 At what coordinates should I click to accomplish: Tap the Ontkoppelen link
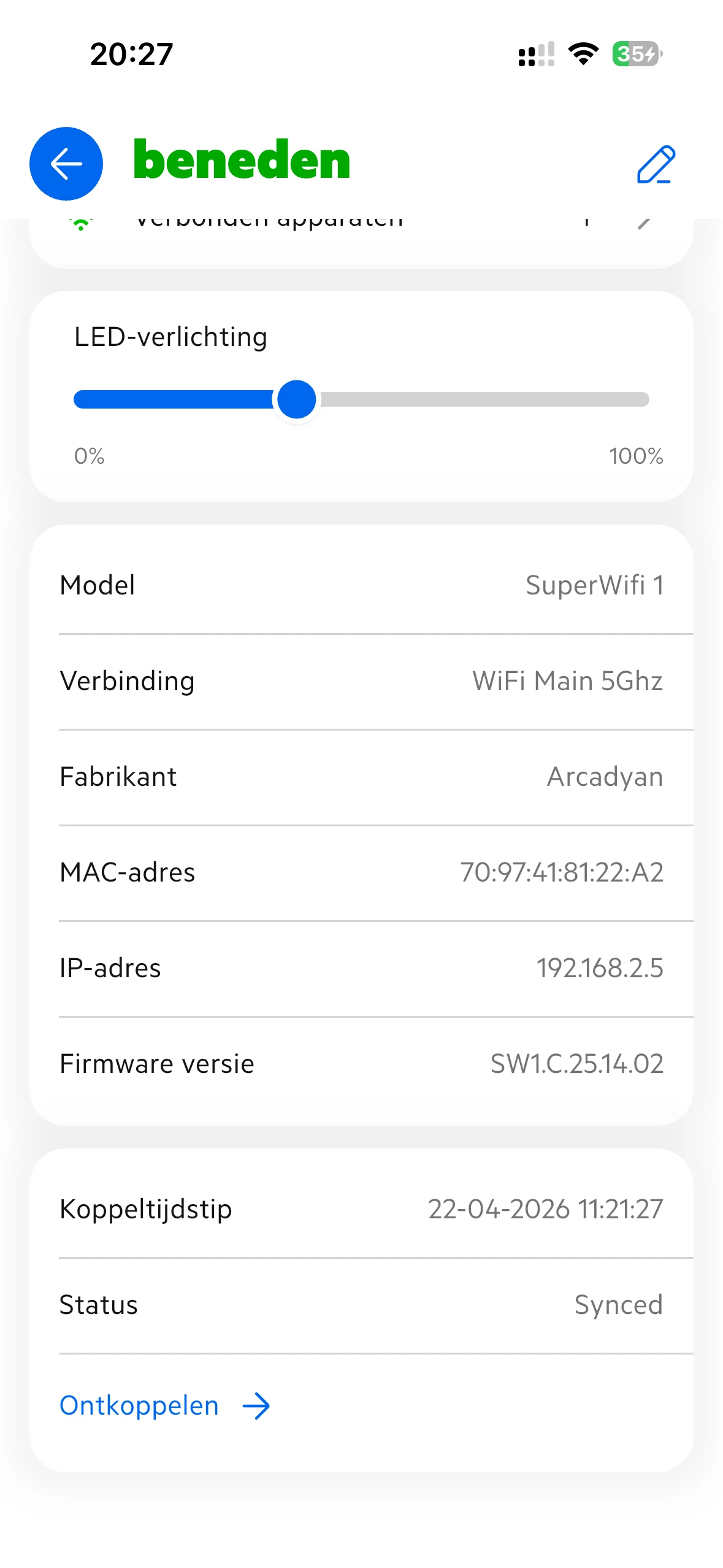139,1406
